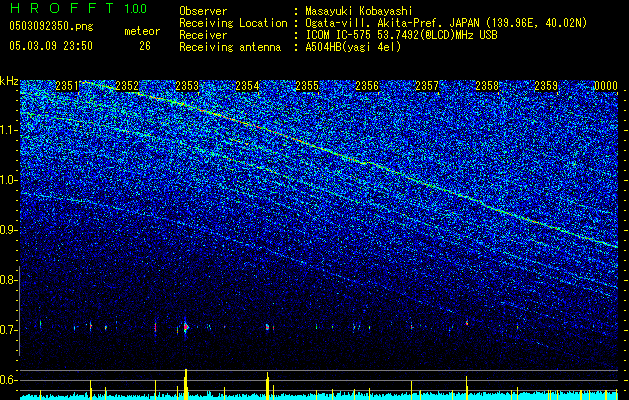Click the 2355 time marker
Viewport: 629px width, 400px height.
(x=307, y=86)
